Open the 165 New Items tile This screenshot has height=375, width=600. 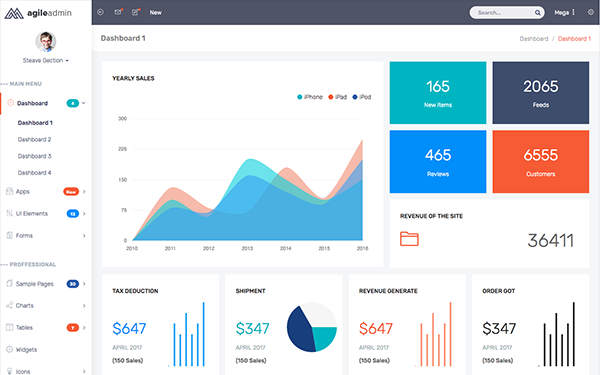pyautogui.click(x=438, y=93)
